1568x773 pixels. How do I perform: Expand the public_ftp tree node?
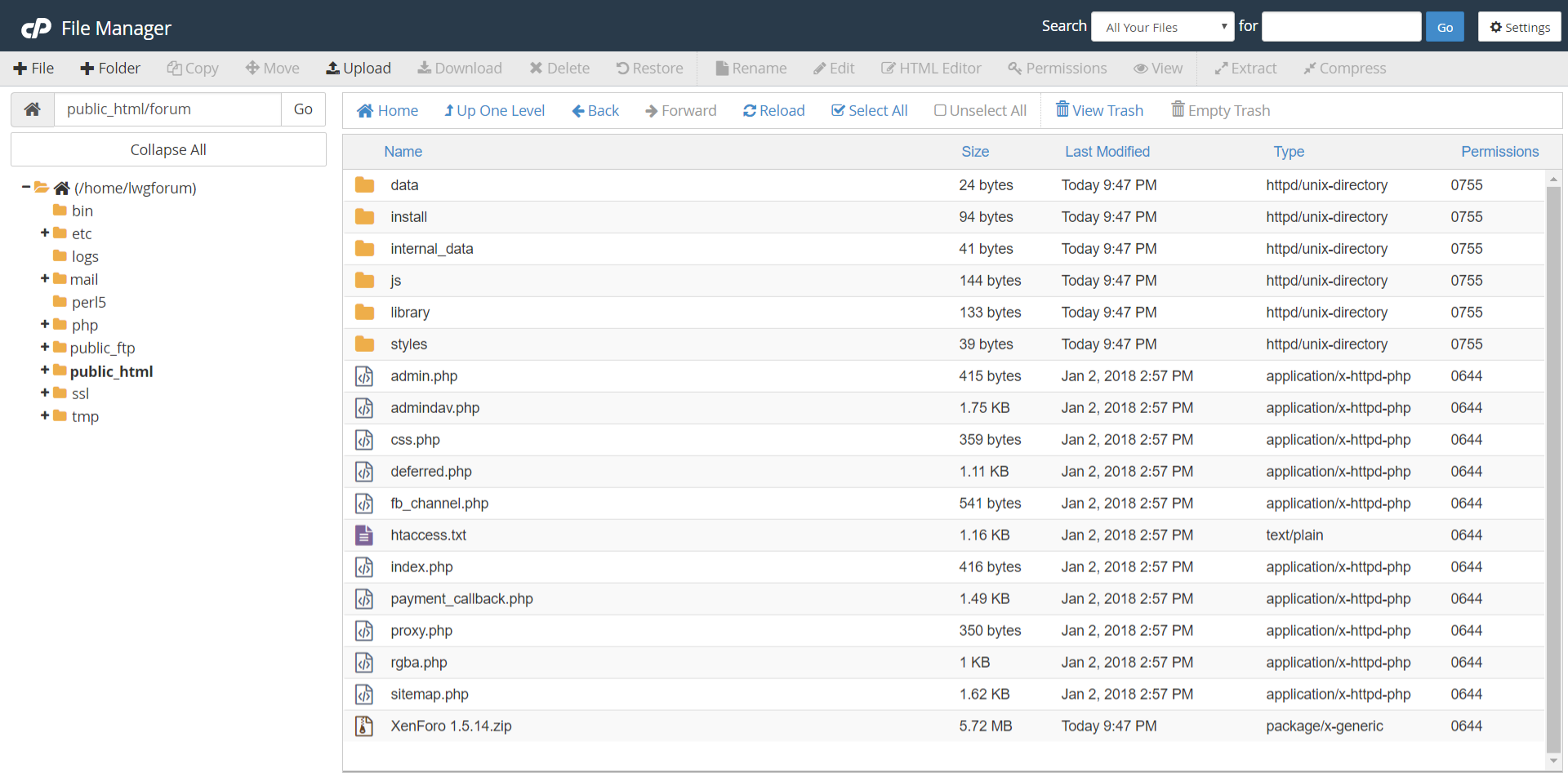45,348
